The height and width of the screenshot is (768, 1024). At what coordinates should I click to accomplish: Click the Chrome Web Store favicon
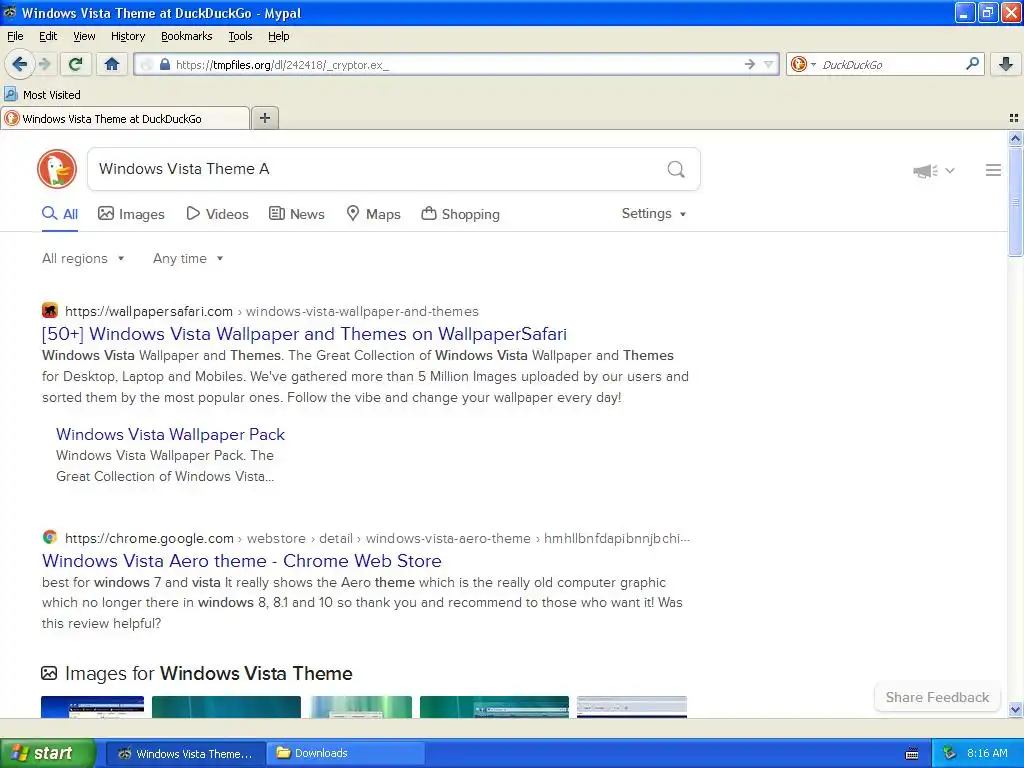click(x=50, y=537)
